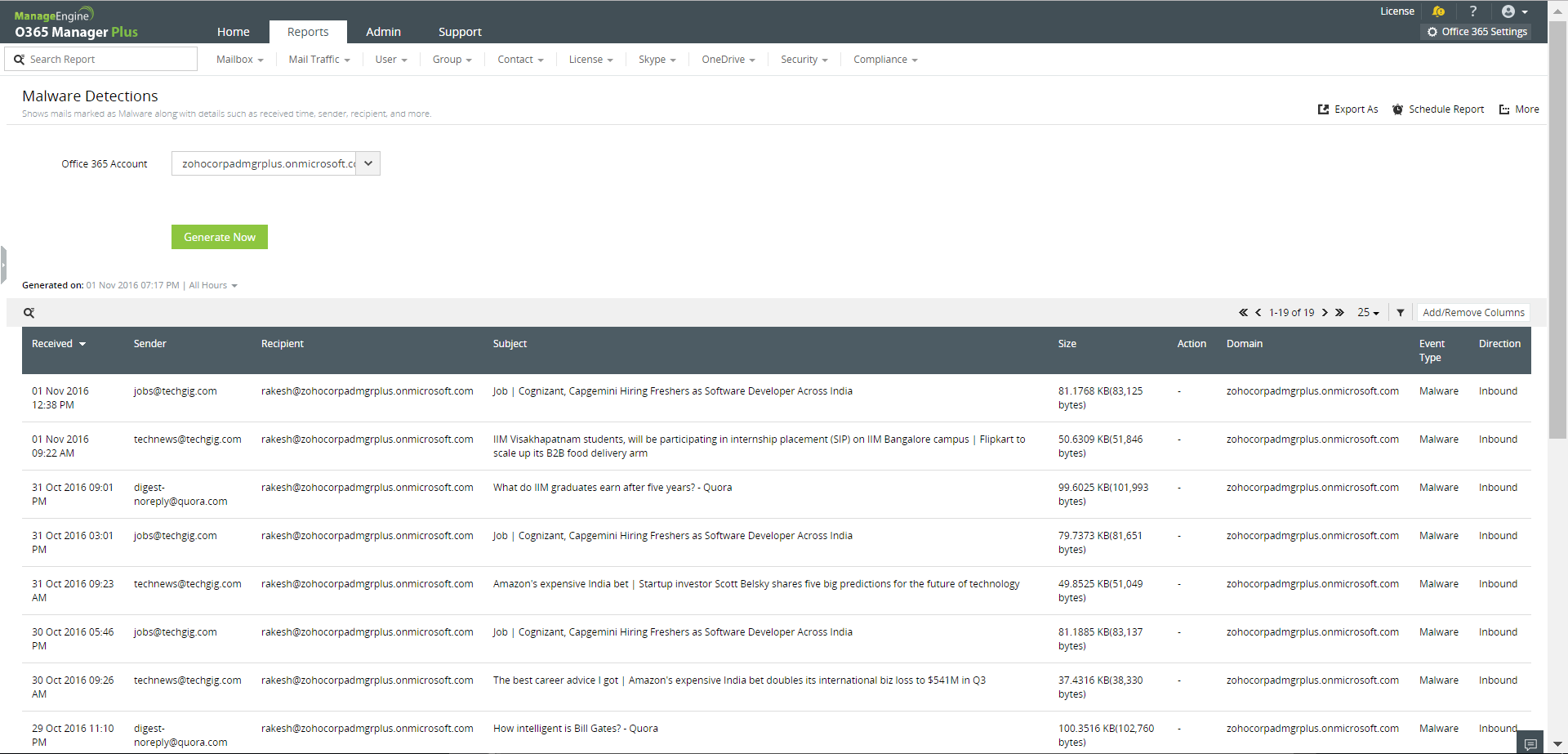The height and width of the screenshot is (754, 1568).
Task: Select the Reports tab
Action: point(308,32)
